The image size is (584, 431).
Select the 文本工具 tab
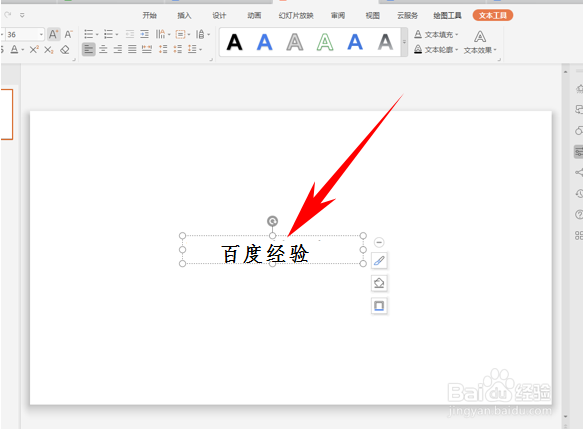(493, 15)
